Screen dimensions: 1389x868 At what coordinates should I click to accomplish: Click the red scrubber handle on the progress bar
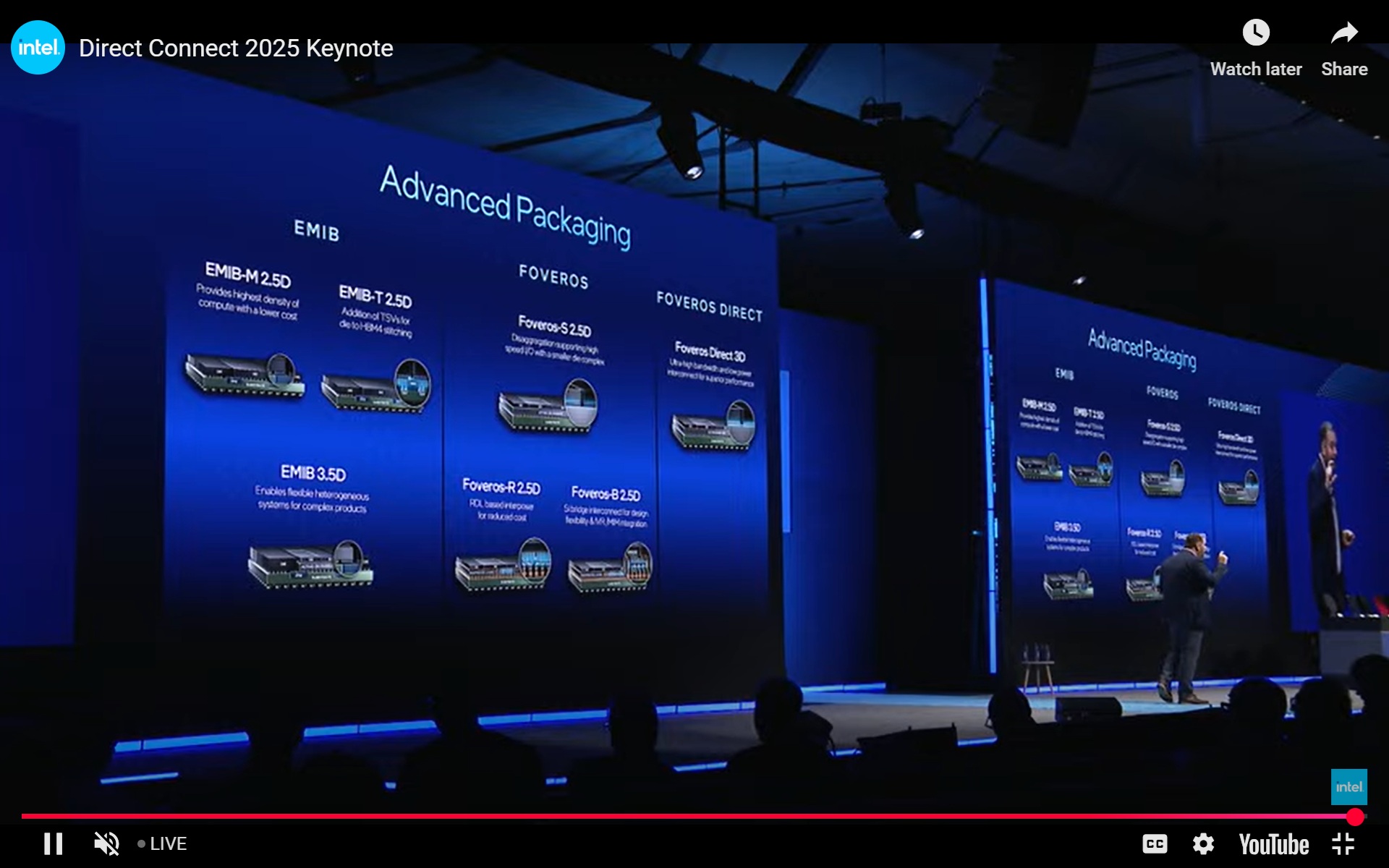1355,817
